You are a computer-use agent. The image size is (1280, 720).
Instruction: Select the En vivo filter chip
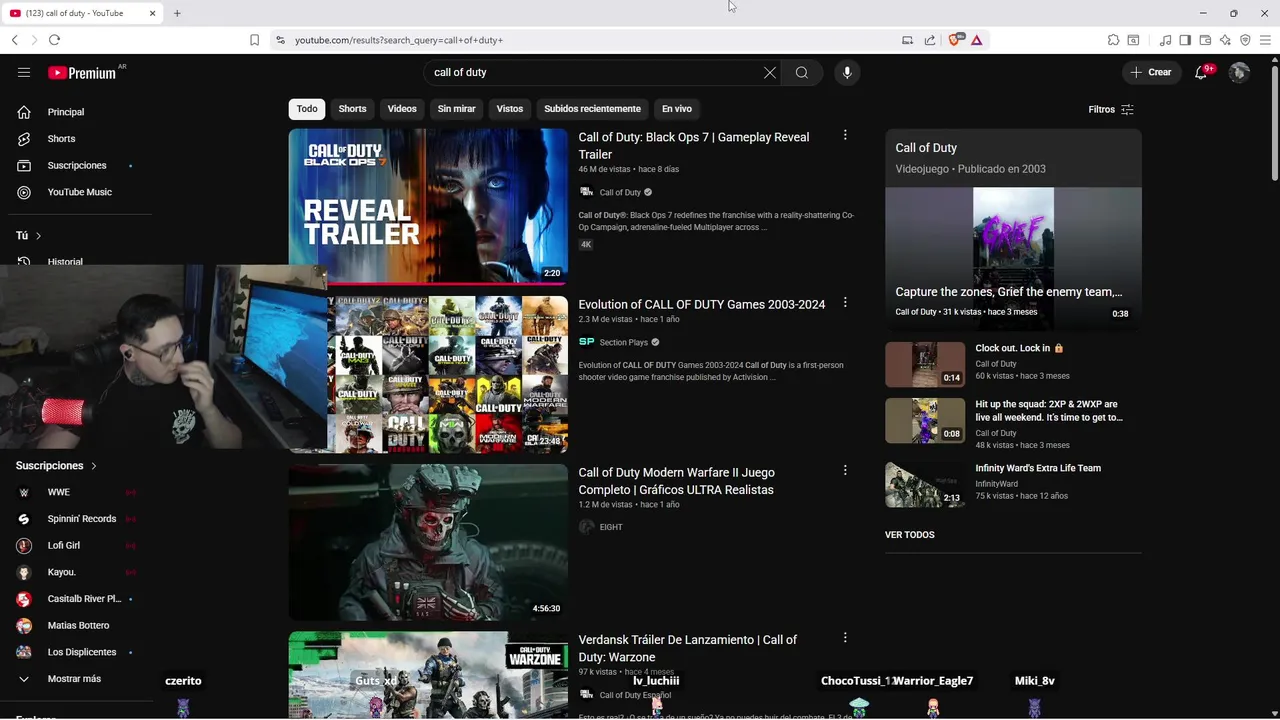tap(677, 109)
